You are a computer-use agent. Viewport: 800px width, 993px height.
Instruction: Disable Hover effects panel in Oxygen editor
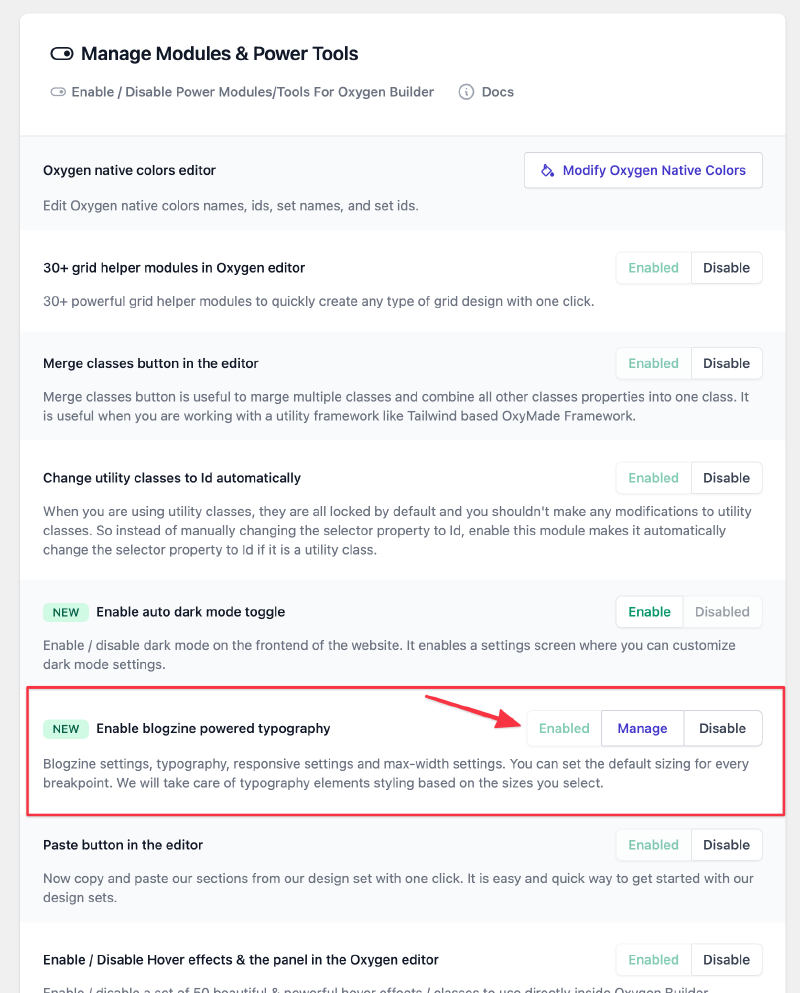726,960
